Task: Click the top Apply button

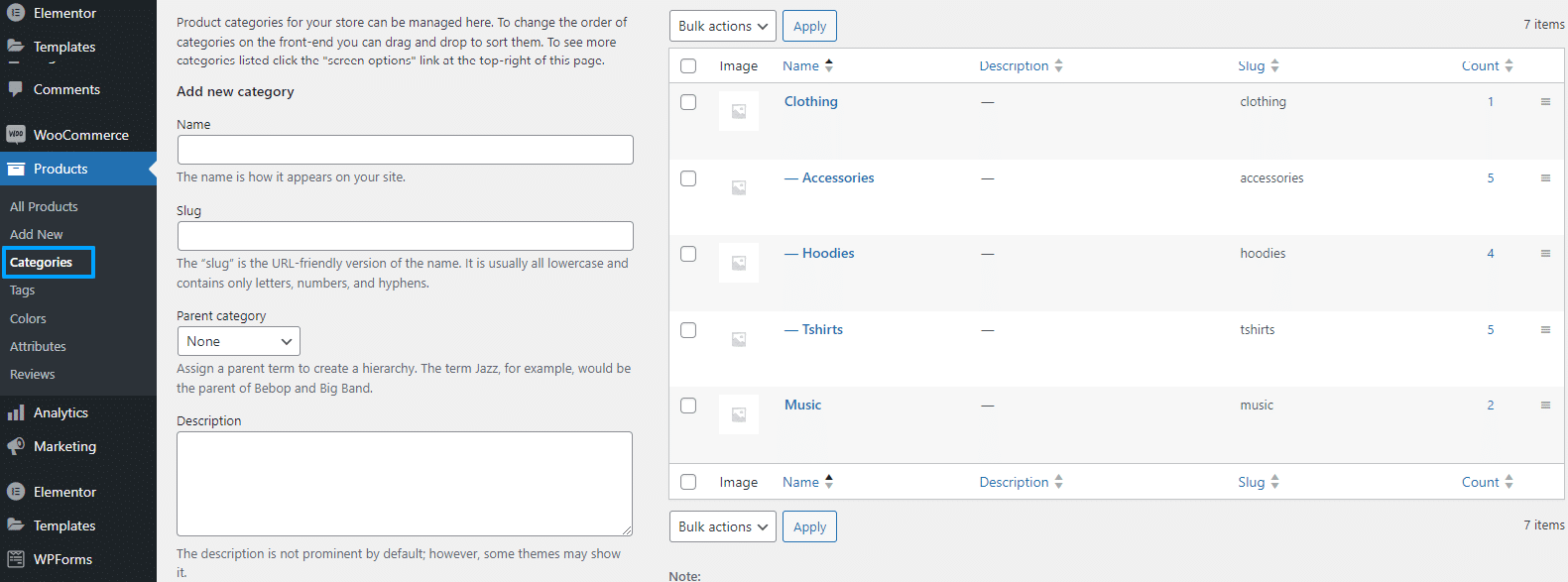Action: click(x=809, y=26)
